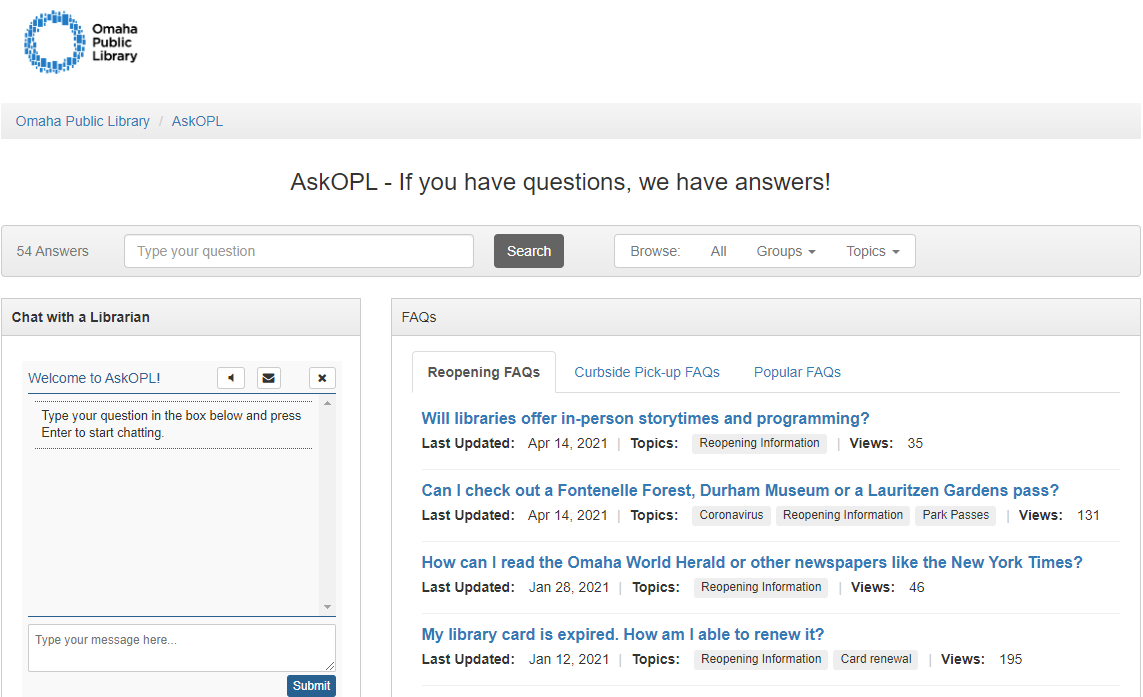Expand the Groups browse filter

(x=786, y=251)
